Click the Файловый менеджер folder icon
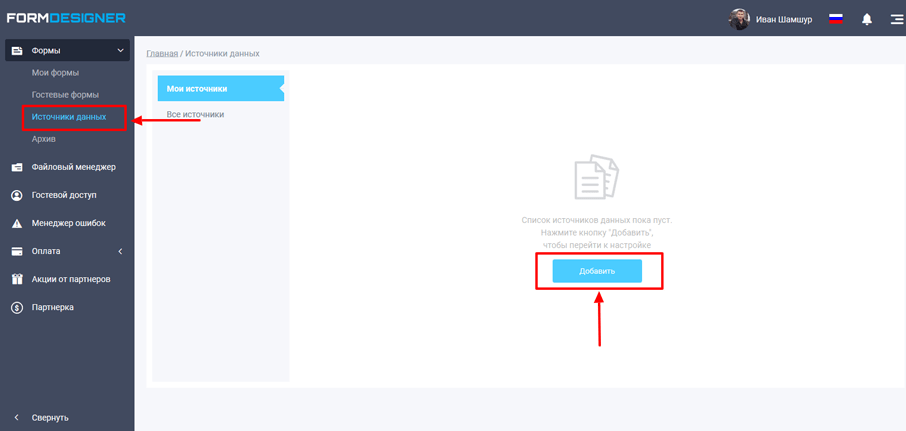This screenshot has height=431, width=906. pyautogui.click(x=17, y=167)
